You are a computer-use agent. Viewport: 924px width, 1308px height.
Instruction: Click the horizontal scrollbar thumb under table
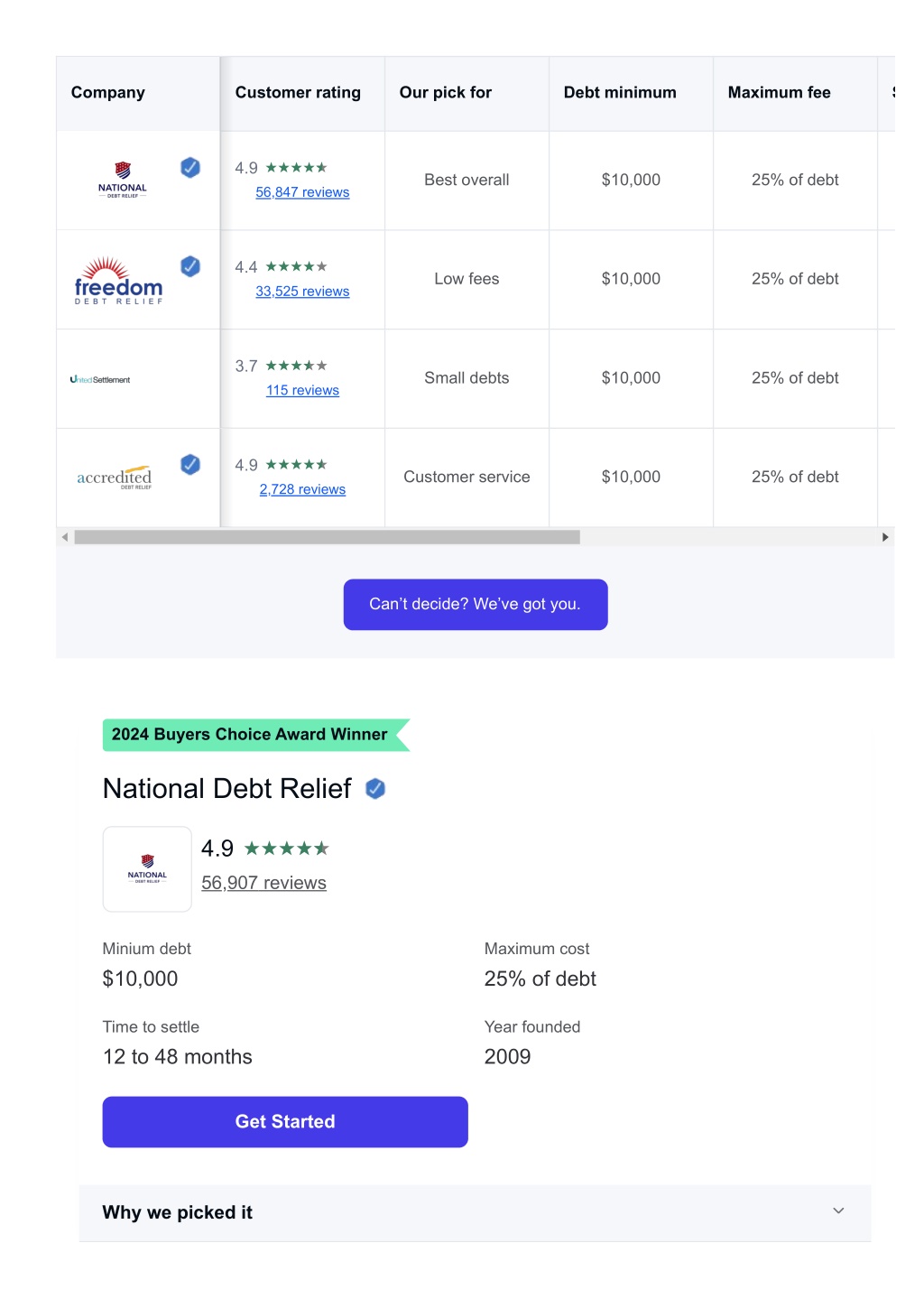328,537
